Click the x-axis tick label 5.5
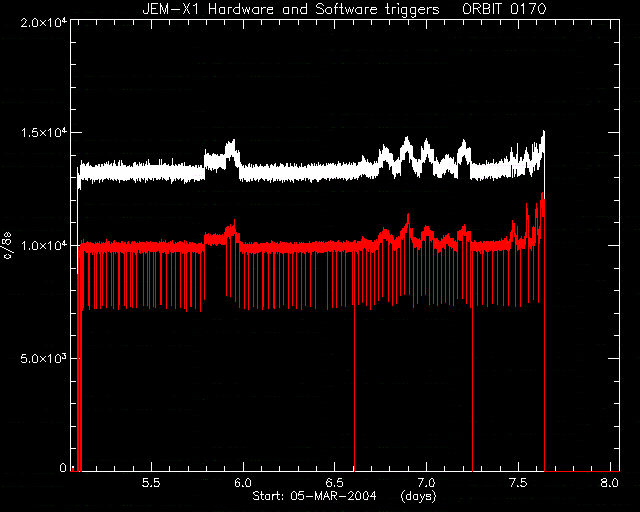Viewport: 640px width, 512px height. pyautogui.click(x=151, y=483)
